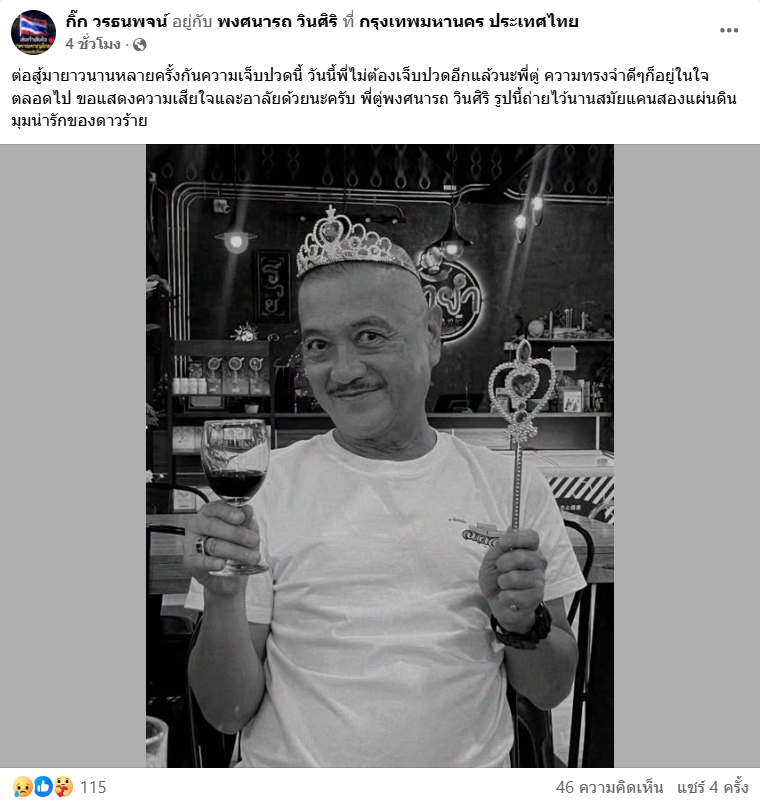Screen dimensions: 760x803
Task: Open the กรุงเทพมหานคร ประเทศไทย location link
Action: point(469,22)
